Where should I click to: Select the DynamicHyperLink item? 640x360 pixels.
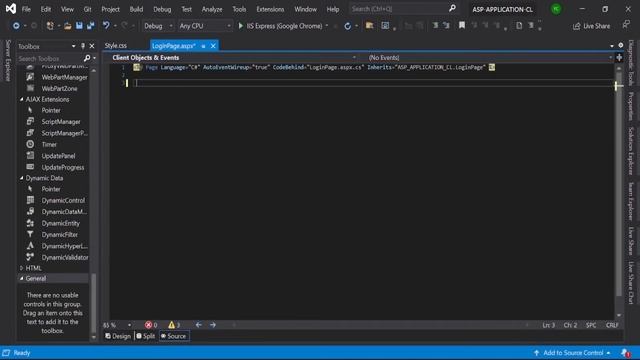pyautogui.click(x=58, y=246)
